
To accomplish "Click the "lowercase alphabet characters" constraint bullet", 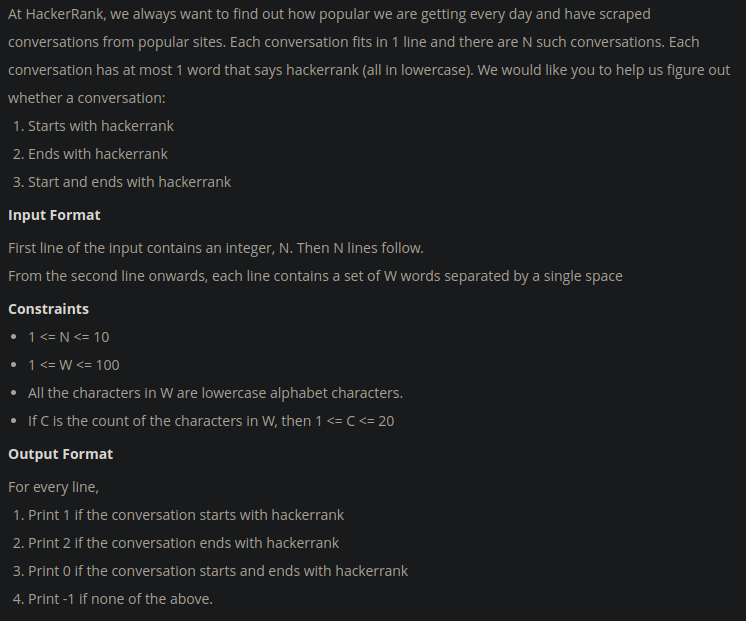I will pos(215,393).
